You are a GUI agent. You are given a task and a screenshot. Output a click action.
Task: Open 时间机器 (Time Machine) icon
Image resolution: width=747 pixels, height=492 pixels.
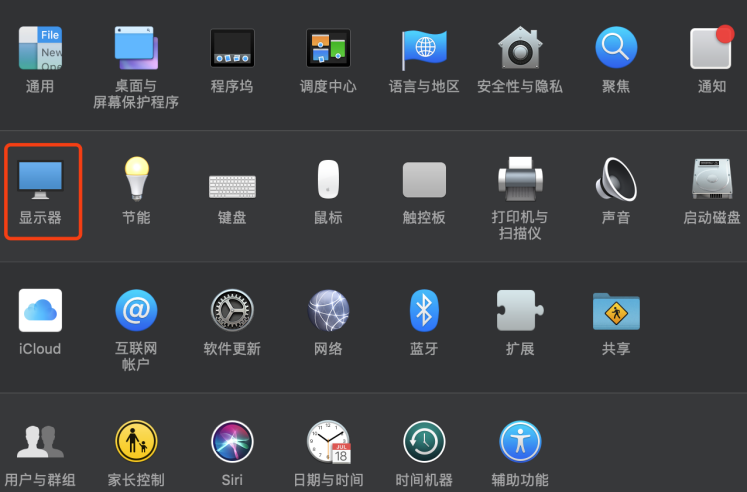click(424, 441)
